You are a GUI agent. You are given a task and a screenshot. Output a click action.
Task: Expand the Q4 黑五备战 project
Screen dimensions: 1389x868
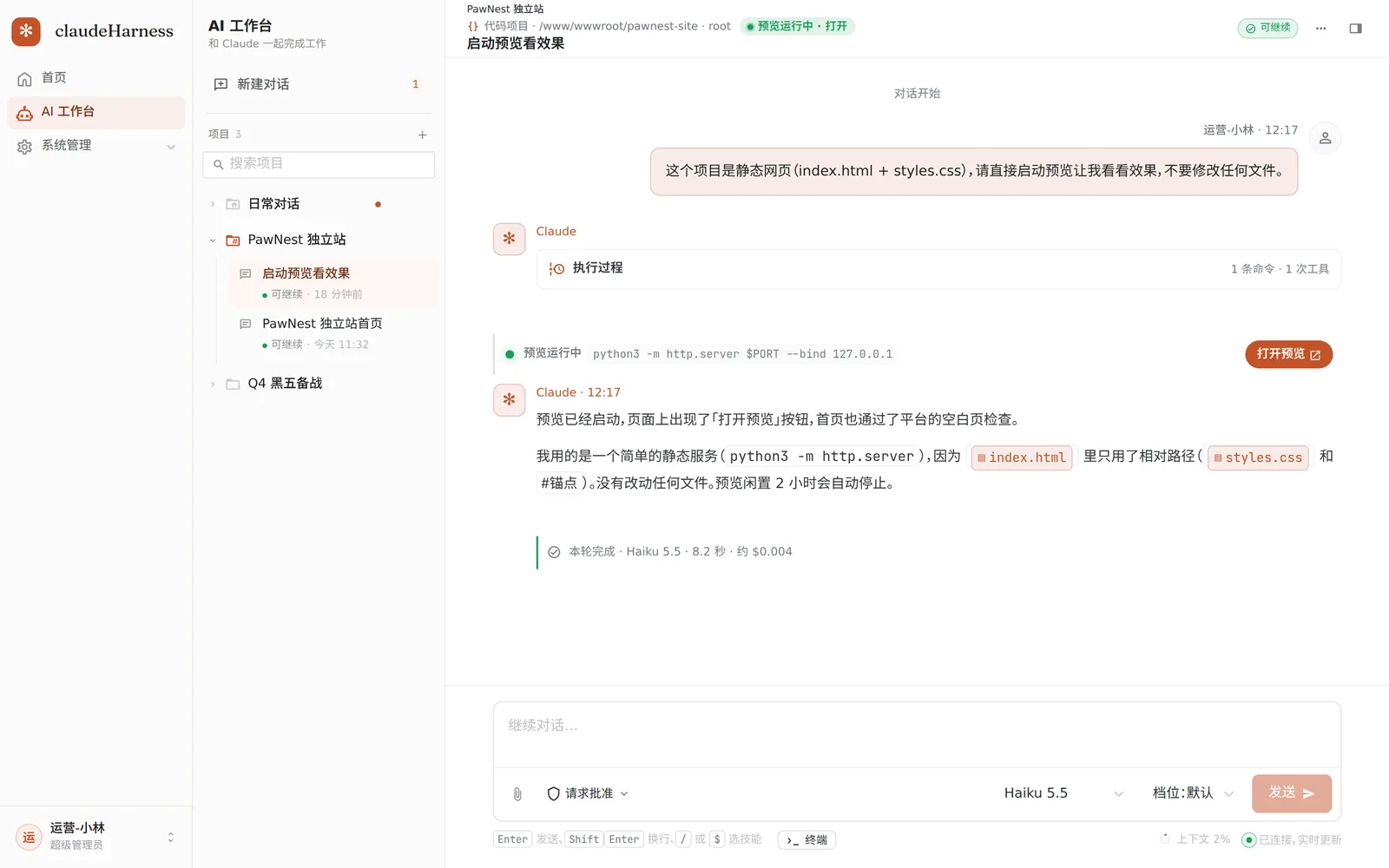tap(213, 384)
